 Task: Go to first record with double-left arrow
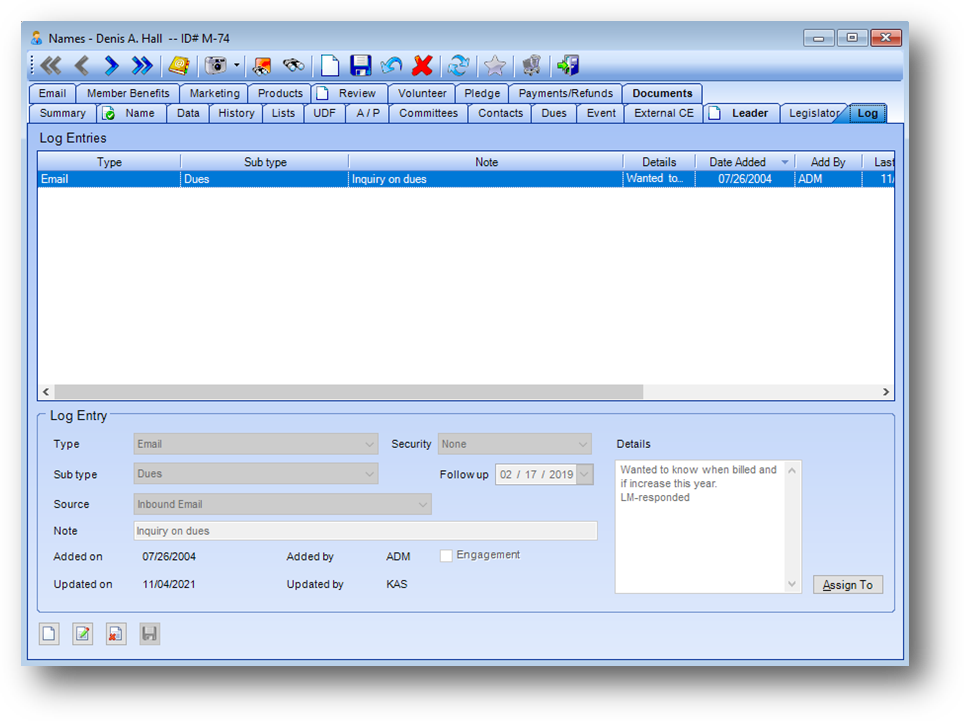point(51,65)
